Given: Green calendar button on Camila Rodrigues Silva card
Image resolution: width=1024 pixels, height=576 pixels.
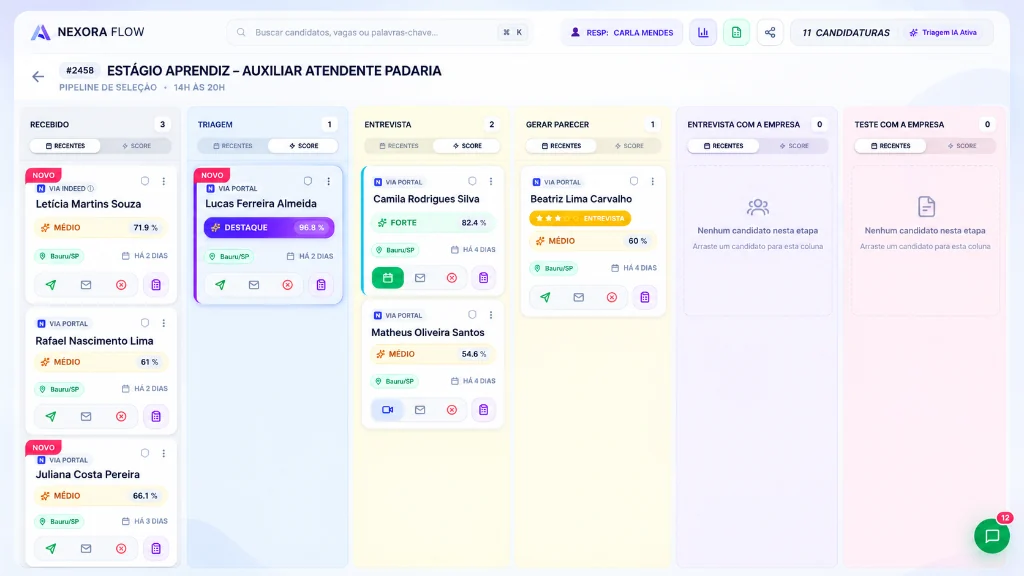Looking at the screenshot, I should coord(387,278).
